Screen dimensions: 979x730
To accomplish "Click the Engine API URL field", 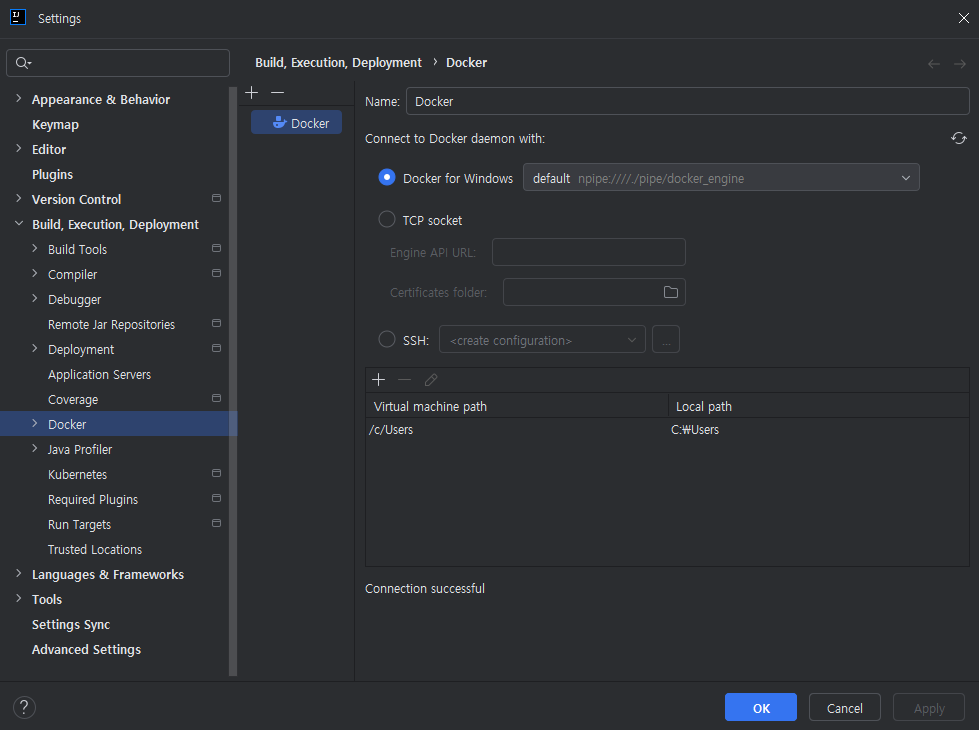I will pyautogui.click(x=589, y=252).
